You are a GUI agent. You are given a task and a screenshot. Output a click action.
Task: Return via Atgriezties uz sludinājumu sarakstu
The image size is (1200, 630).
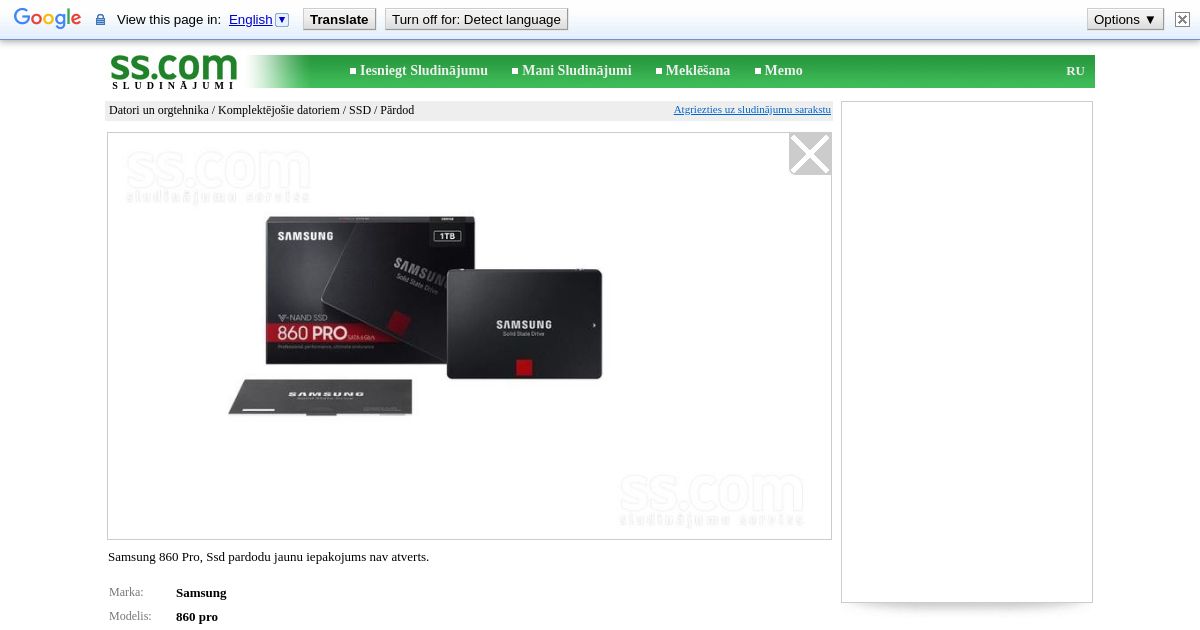coord(752,109)
